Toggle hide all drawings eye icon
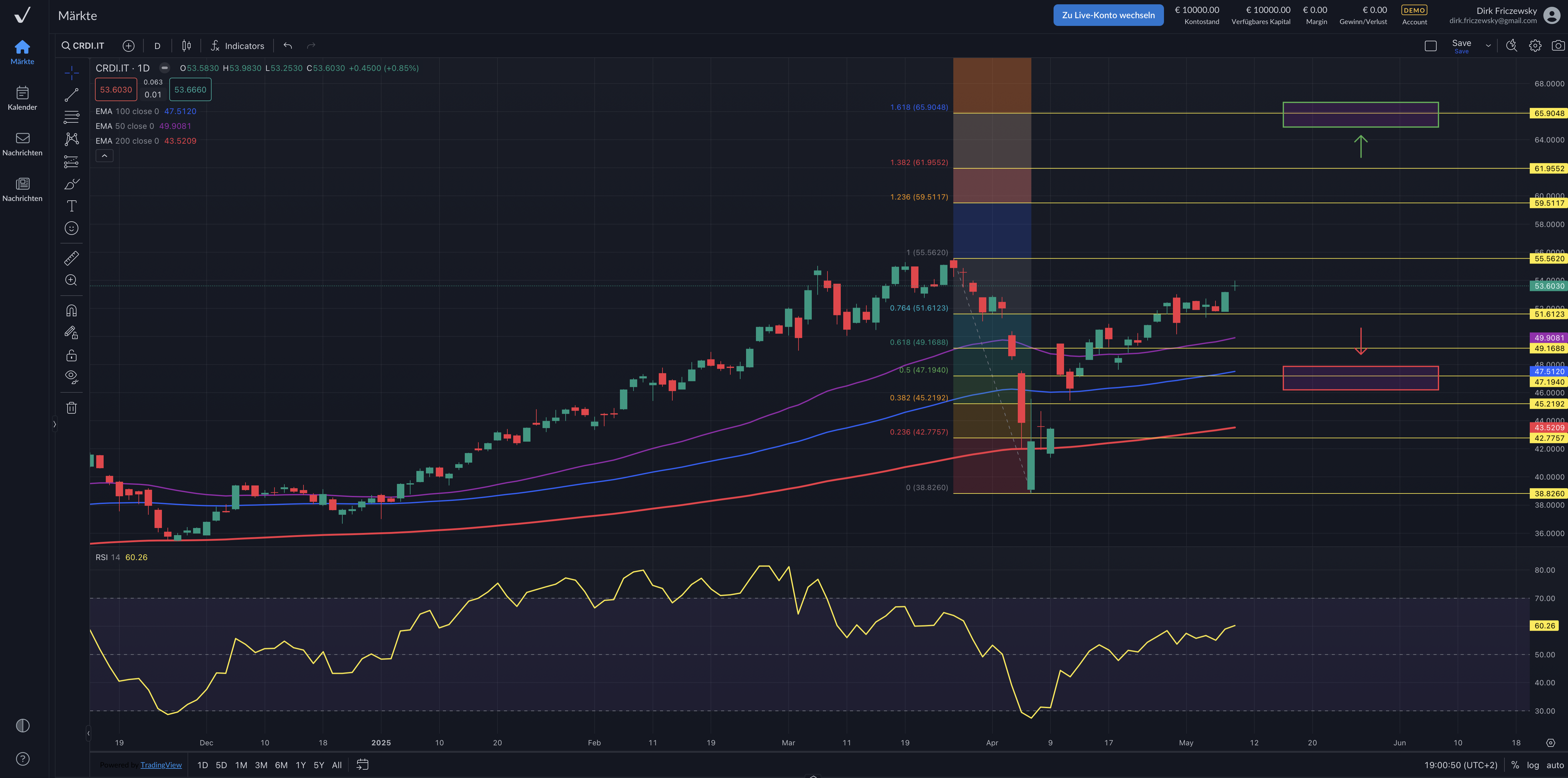 click(x=71, y=377)
